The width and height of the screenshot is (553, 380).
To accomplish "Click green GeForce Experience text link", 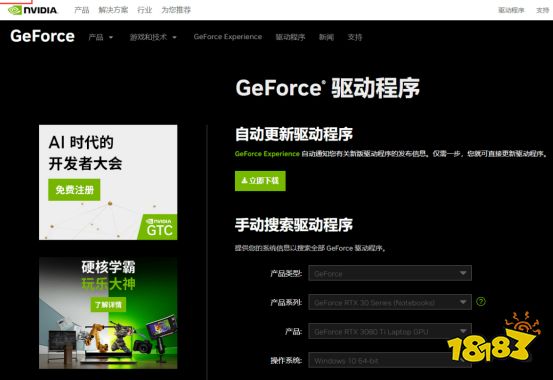I will point(267,154).
